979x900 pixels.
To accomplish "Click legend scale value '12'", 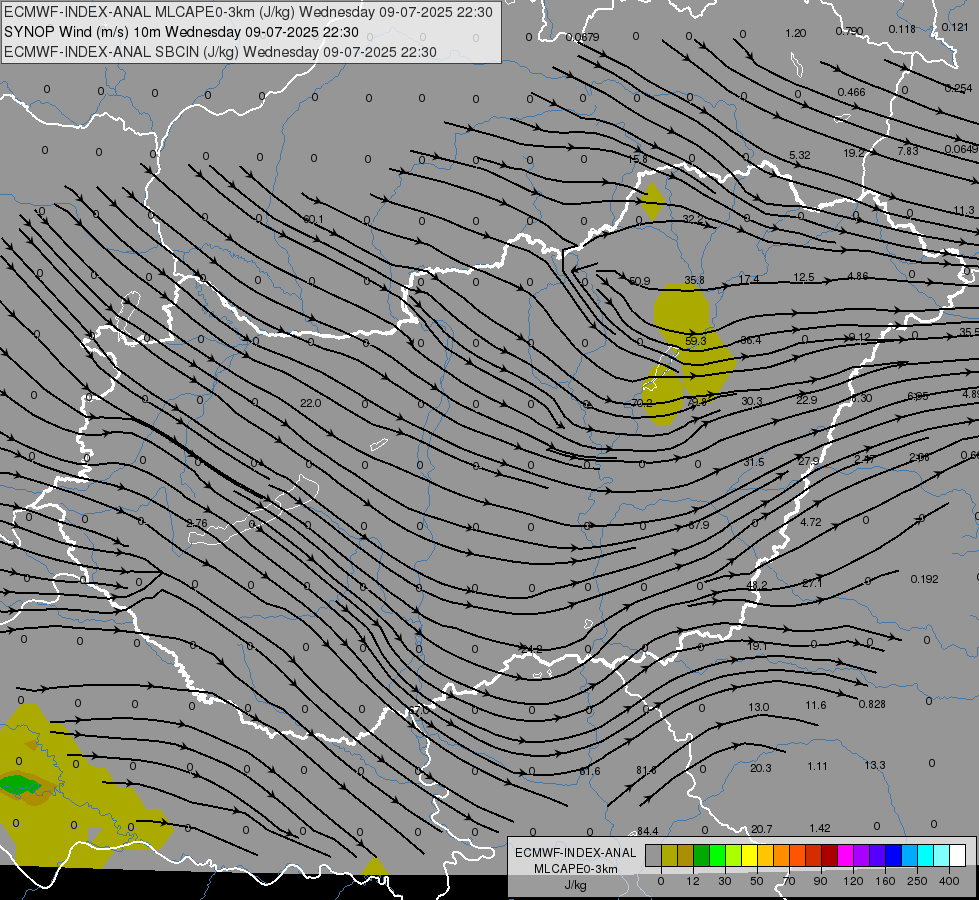I will click(693, 881).
